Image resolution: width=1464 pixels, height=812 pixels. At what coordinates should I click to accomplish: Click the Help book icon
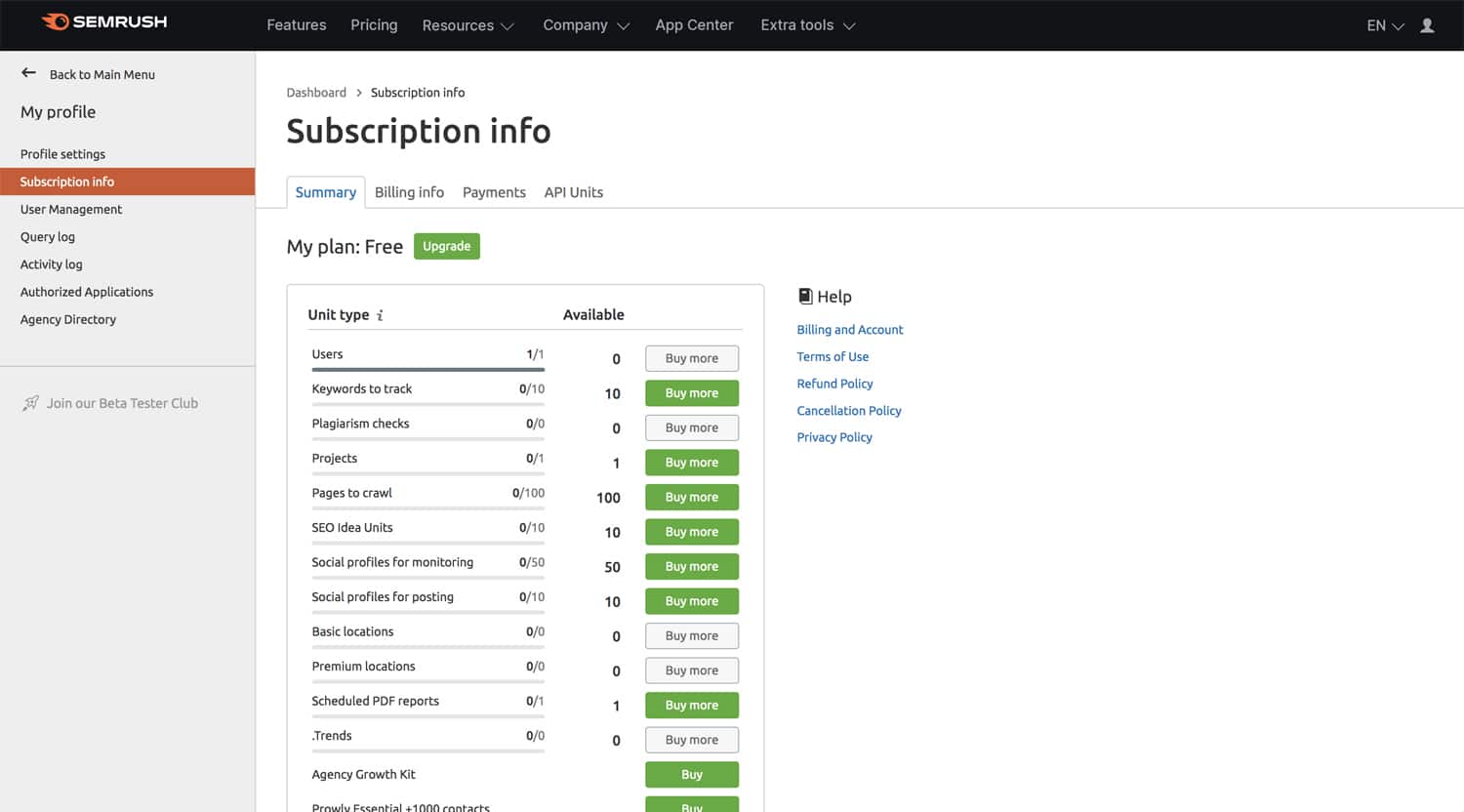point(805,296)
